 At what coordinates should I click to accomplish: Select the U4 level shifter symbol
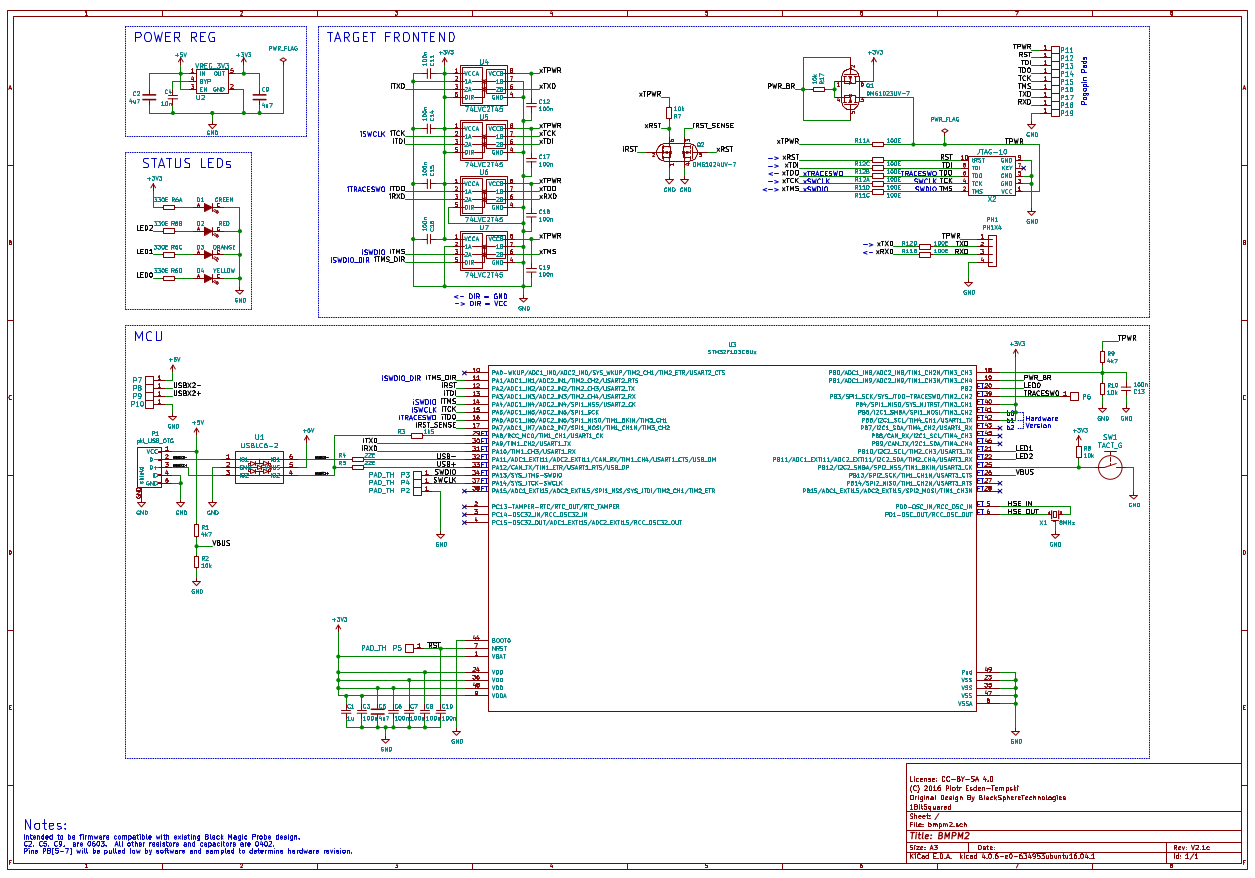coord(484,85)
